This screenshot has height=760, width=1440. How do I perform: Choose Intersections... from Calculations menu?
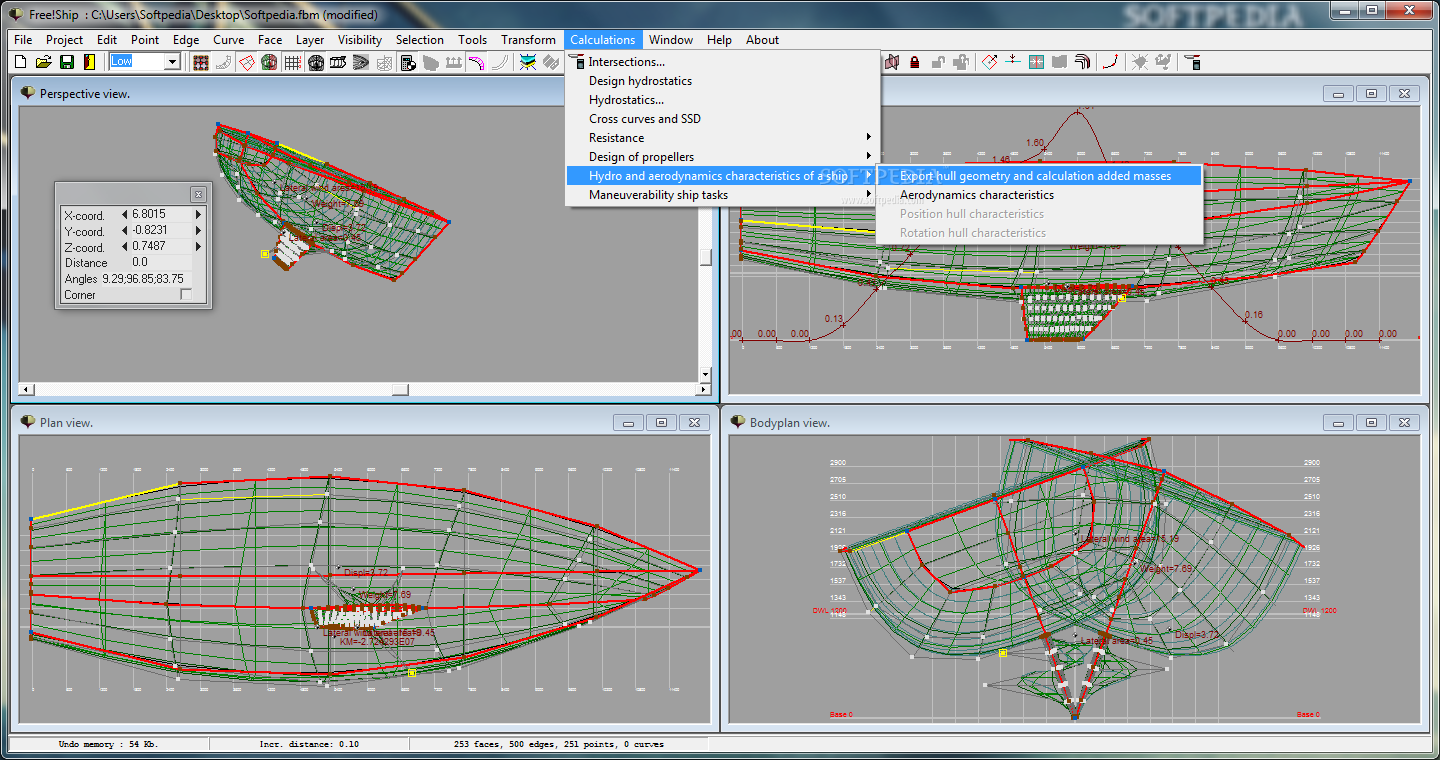coord(722,62)
